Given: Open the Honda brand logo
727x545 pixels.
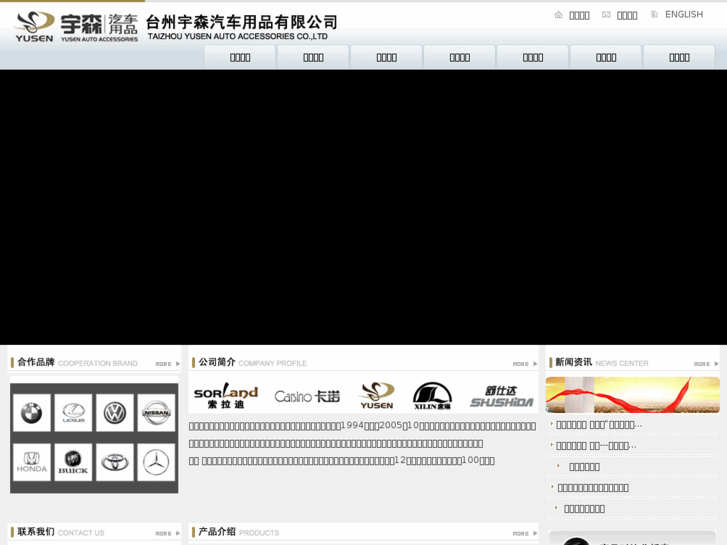Looking at the screenshot, I should click(32, 462).
